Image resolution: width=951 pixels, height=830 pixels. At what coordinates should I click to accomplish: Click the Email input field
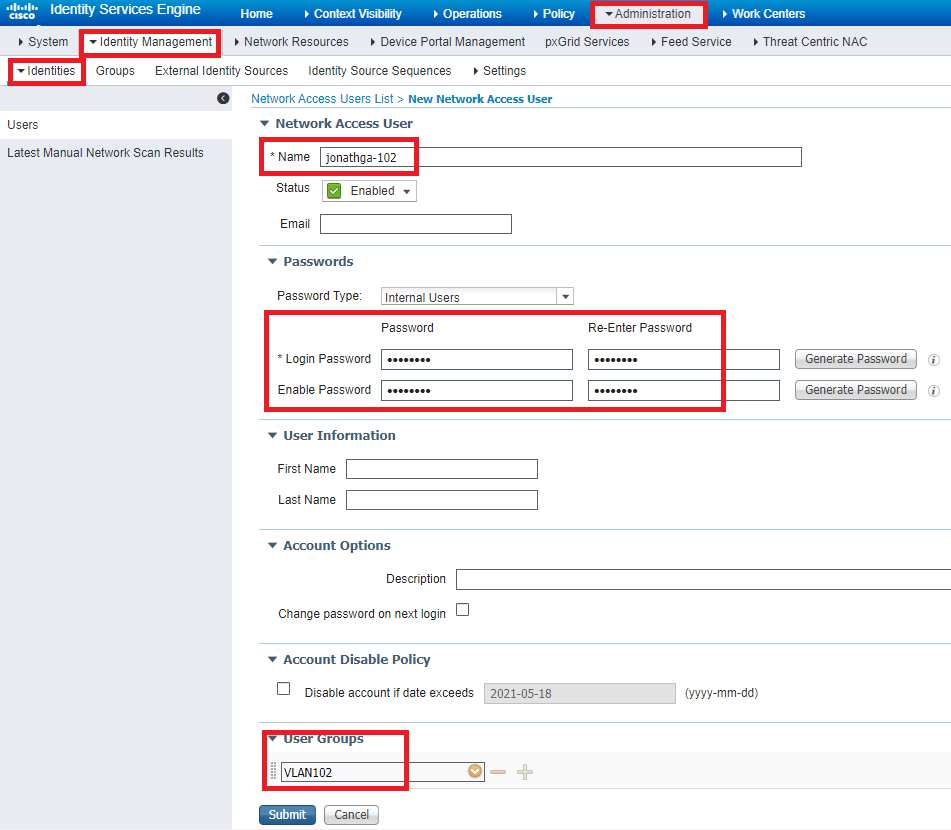415,224
